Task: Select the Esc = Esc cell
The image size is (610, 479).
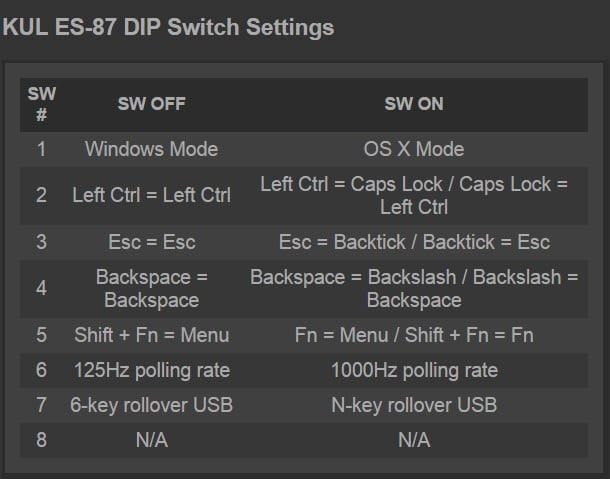Action: 151,242
